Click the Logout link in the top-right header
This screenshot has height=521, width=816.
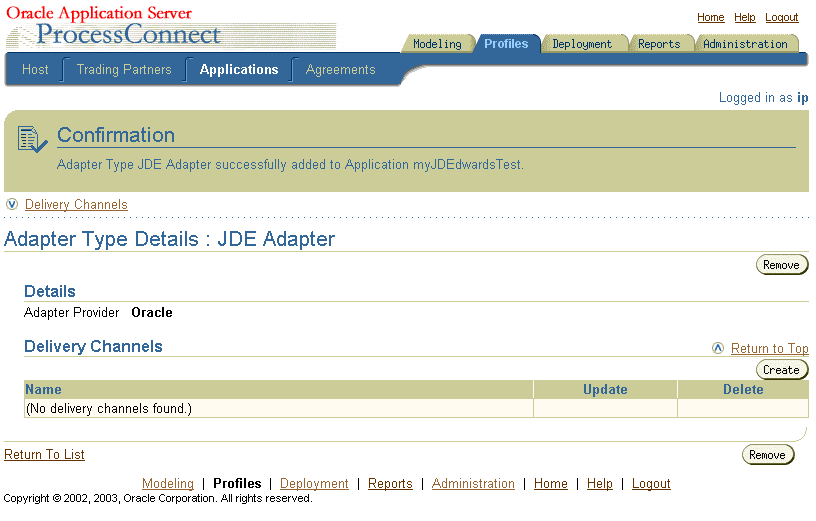[x=781, y=17]
